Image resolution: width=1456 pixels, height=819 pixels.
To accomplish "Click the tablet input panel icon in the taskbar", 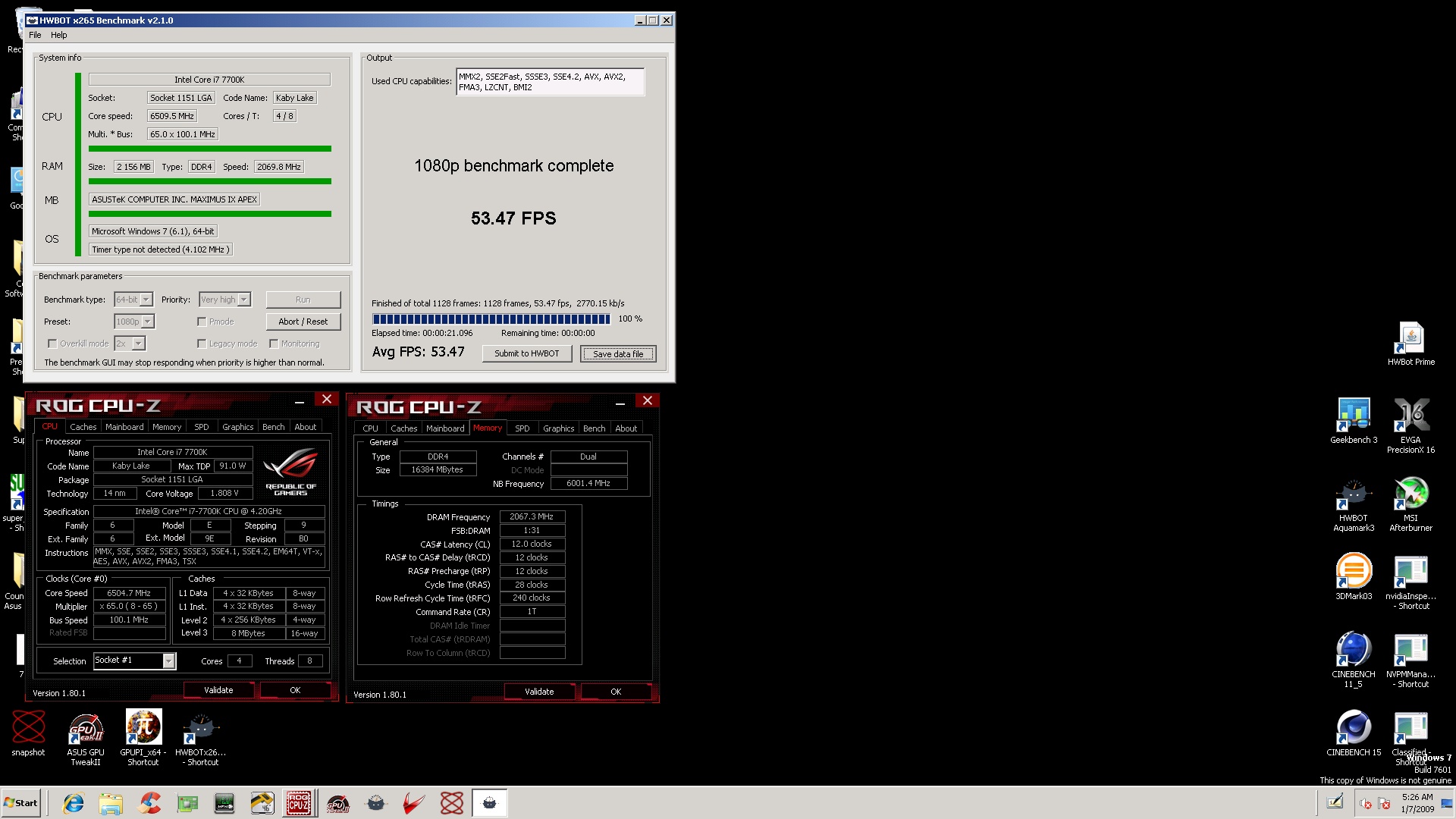I will tap(1335, 802).
